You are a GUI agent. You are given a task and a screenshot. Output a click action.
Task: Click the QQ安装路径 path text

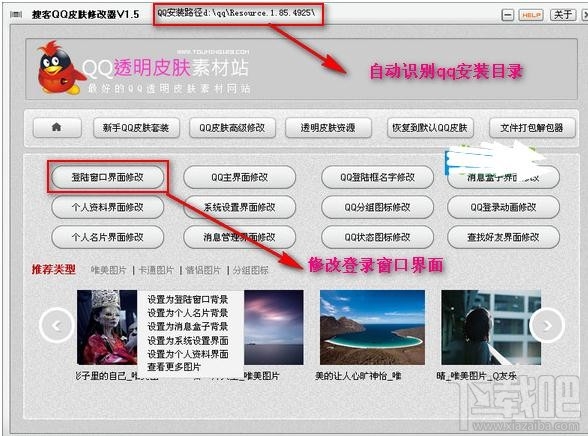[236, 13]
